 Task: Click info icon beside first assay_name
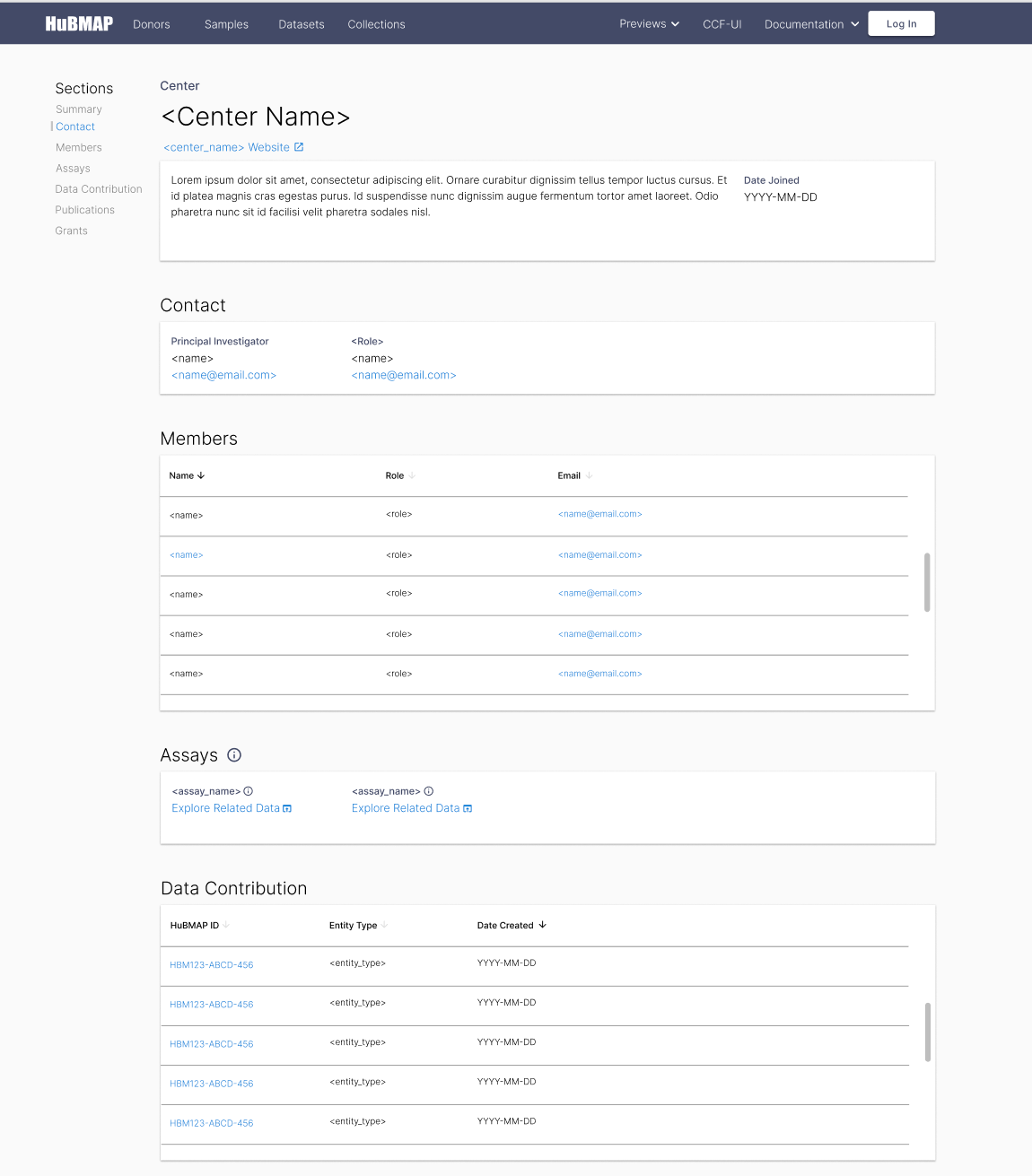tap(249, 791)
